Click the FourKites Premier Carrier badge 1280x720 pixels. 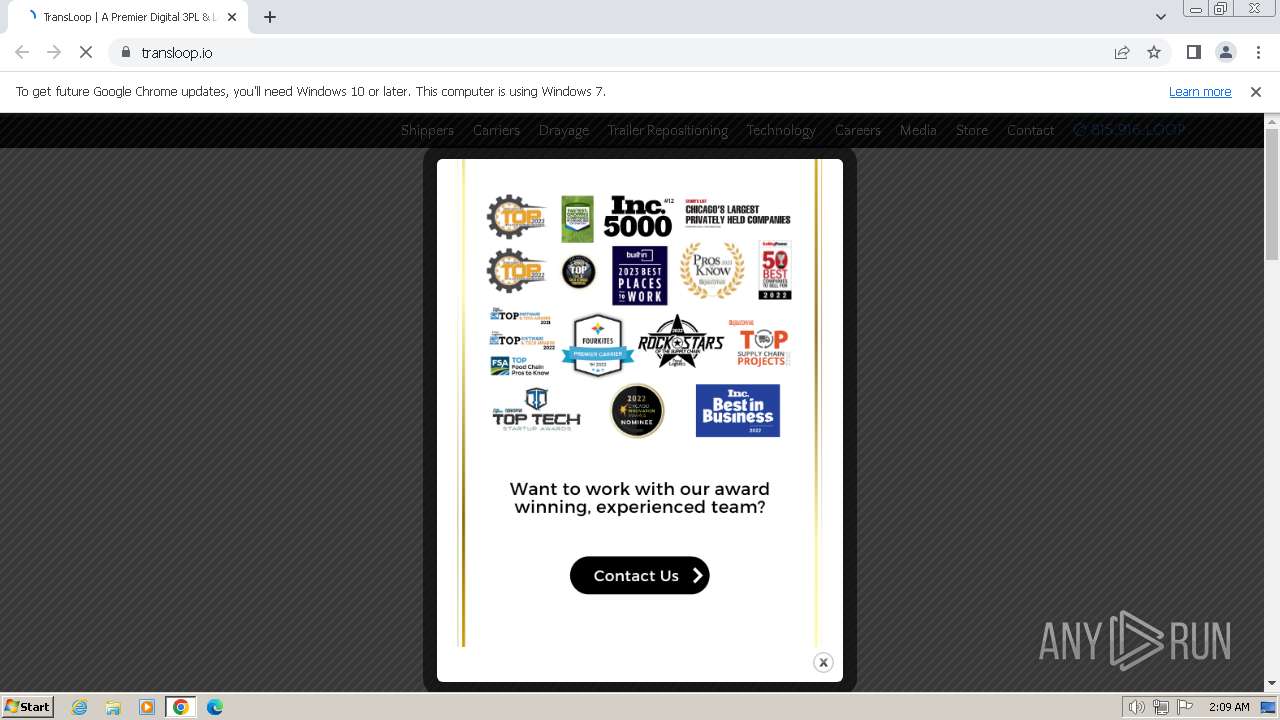point(597,345)
